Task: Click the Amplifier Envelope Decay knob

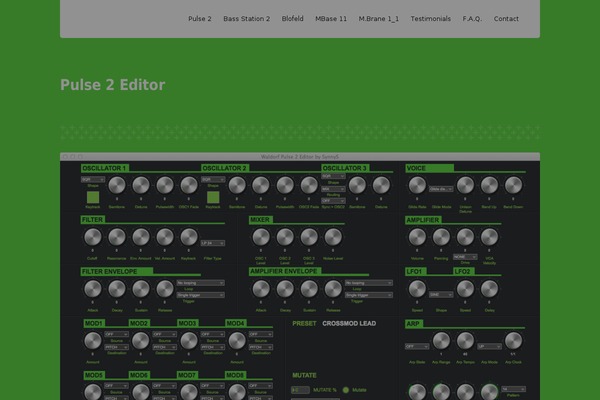Action: [285, 289]
